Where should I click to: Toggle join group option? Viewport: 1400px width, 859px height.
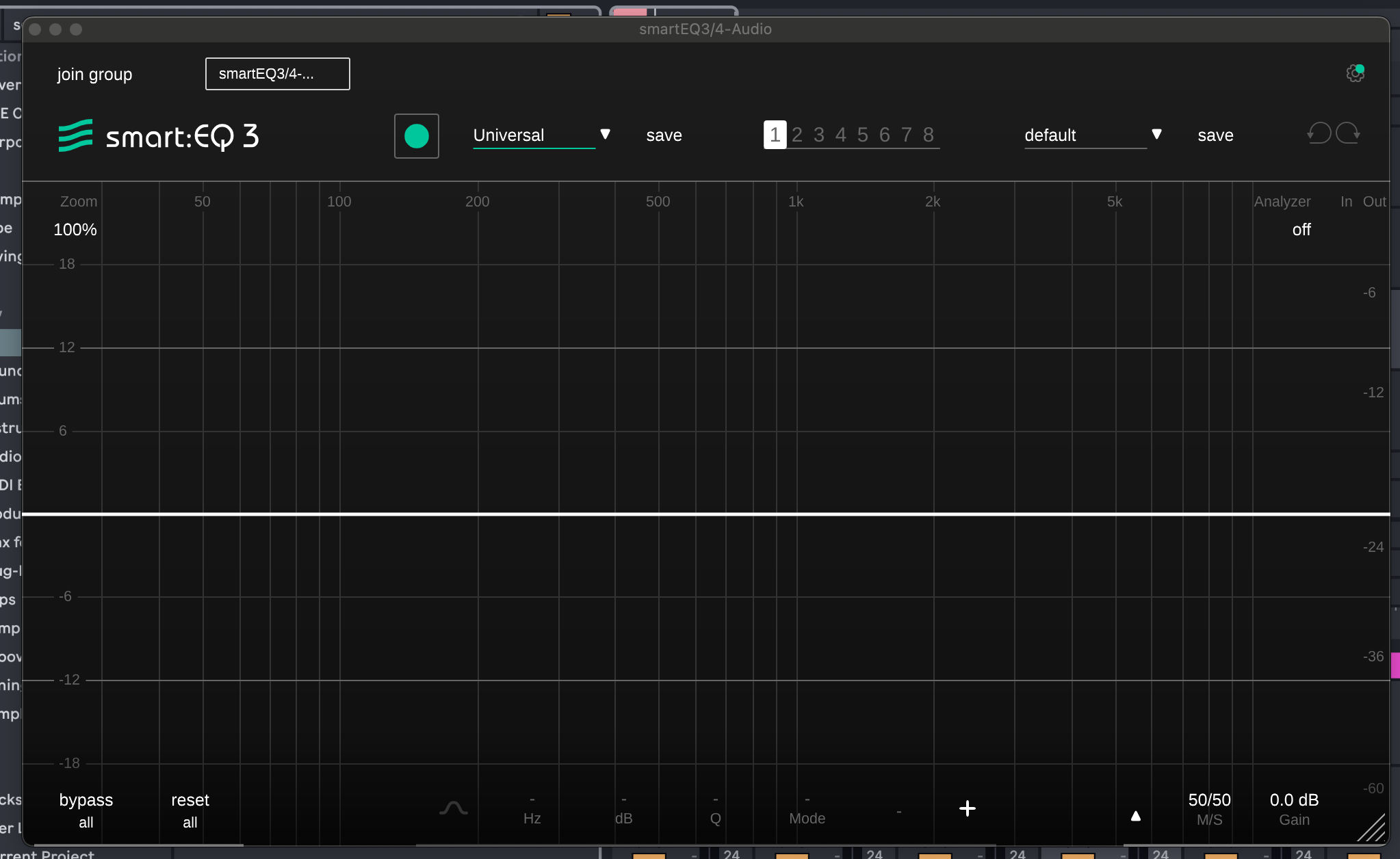[x=94, y=75]
